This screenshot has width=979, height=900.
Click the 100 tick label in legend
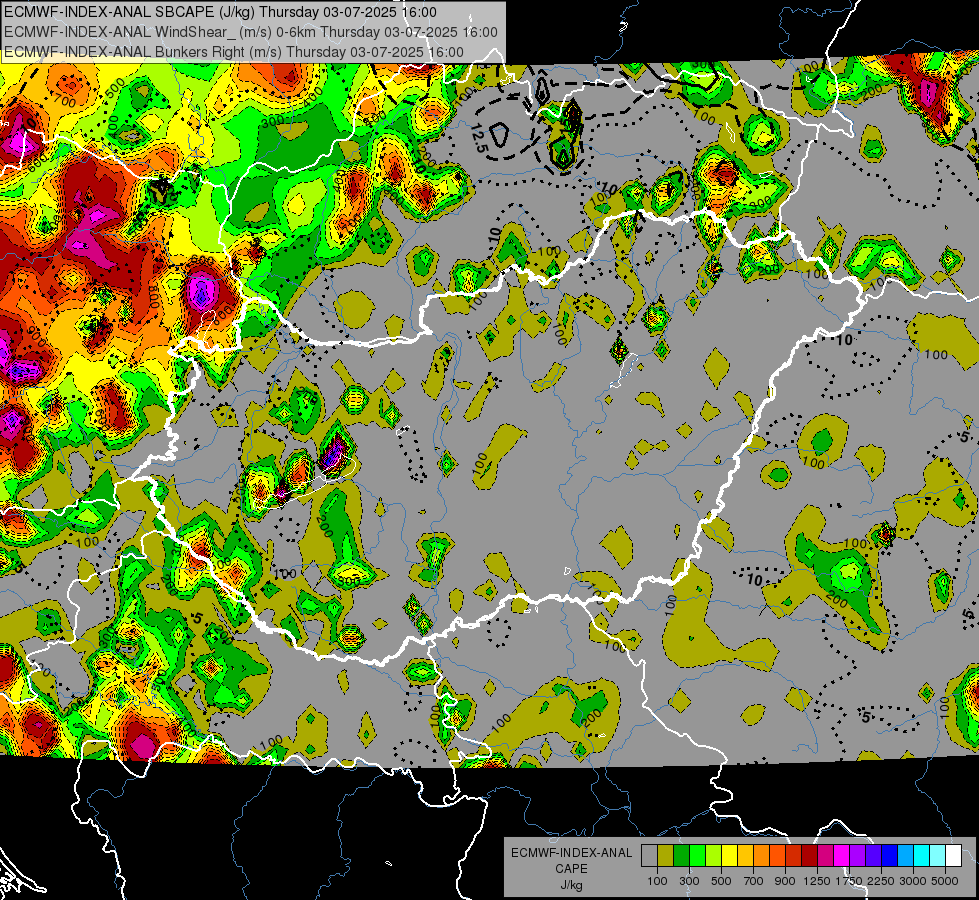pyautogui.click(x=657, y=881)
